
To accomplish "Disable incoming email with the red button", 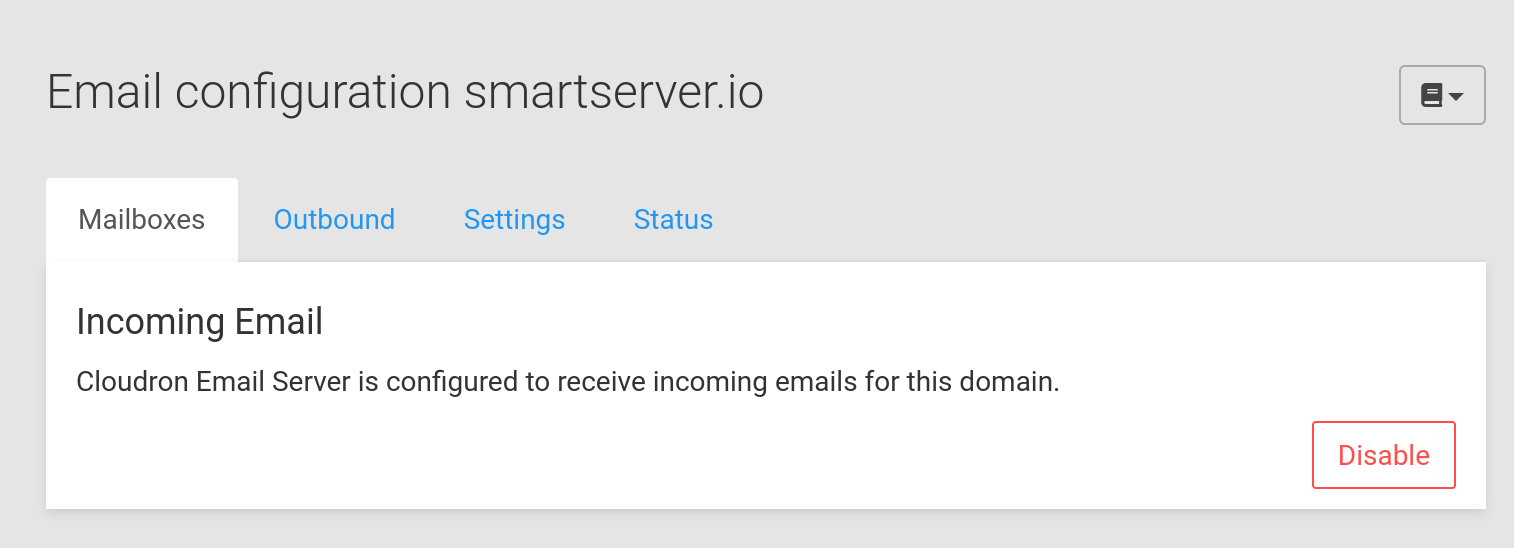I will click(1383, 456).
